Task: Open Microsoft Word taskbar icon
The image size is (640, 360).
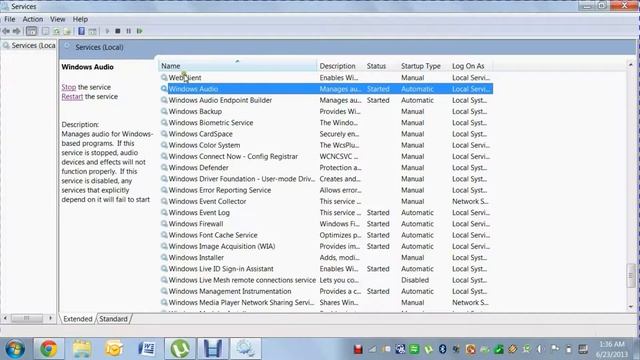Action: pyautogui.click(x=147, y=349)
